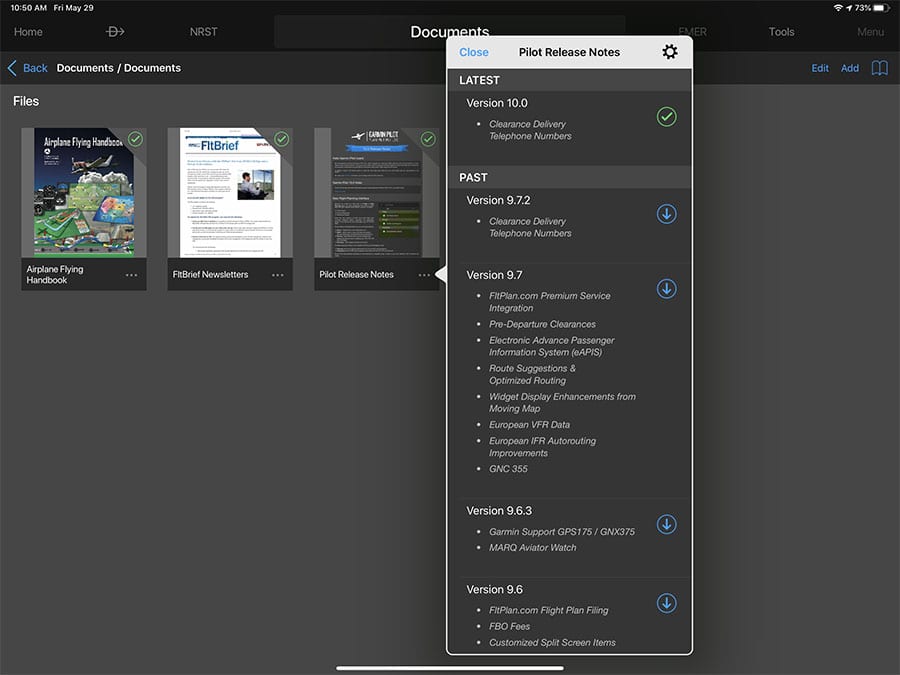Tap 'FBO Fees' bullet

[x=509, y=626]
